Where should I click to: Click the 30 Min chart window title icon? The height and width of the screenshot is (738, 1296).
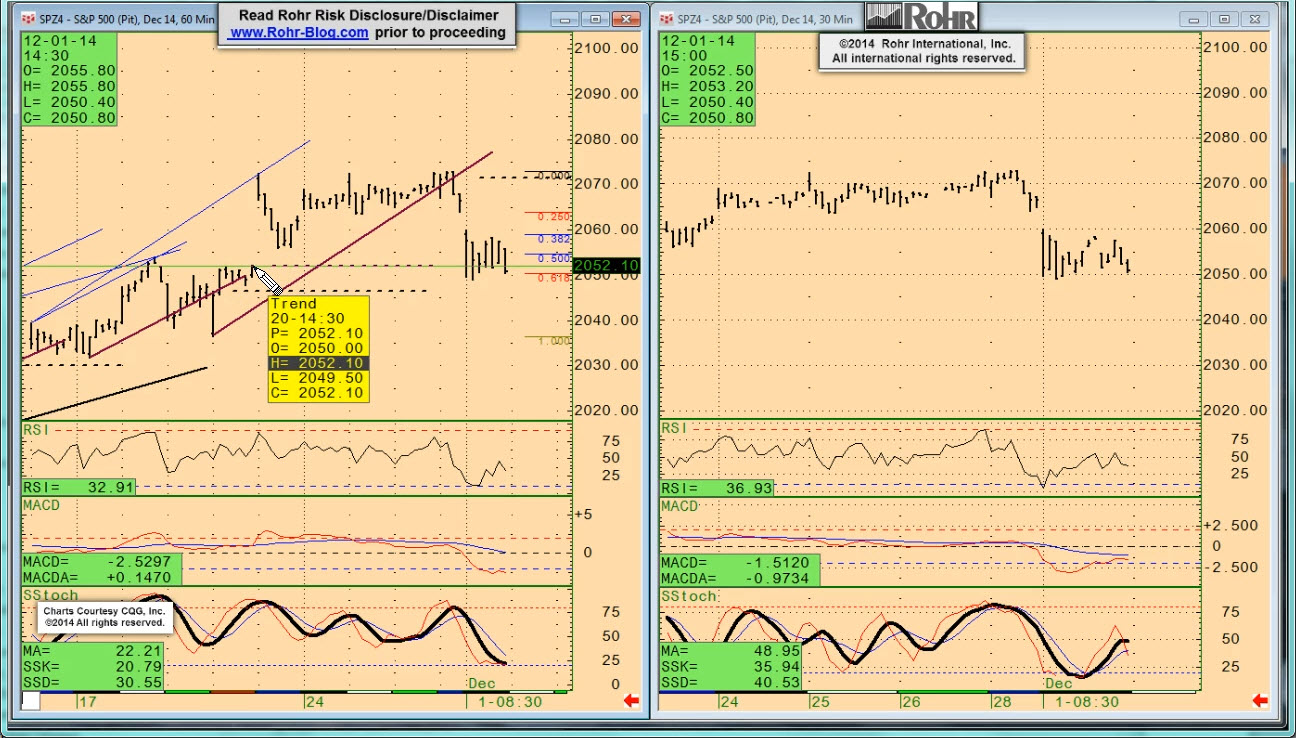[667, 19]
